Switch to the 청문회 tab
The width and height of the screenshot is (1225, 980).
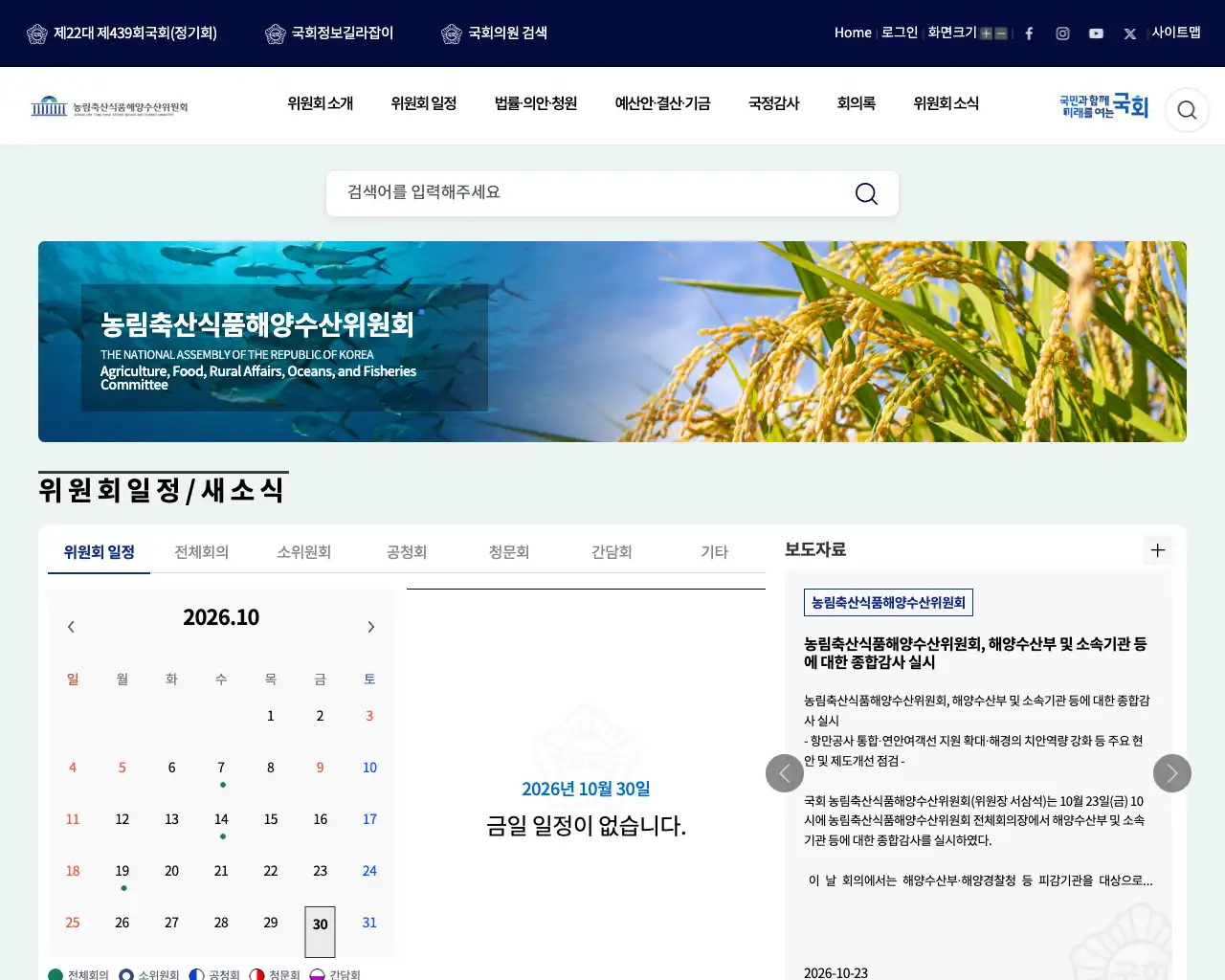tap(509, 552)
